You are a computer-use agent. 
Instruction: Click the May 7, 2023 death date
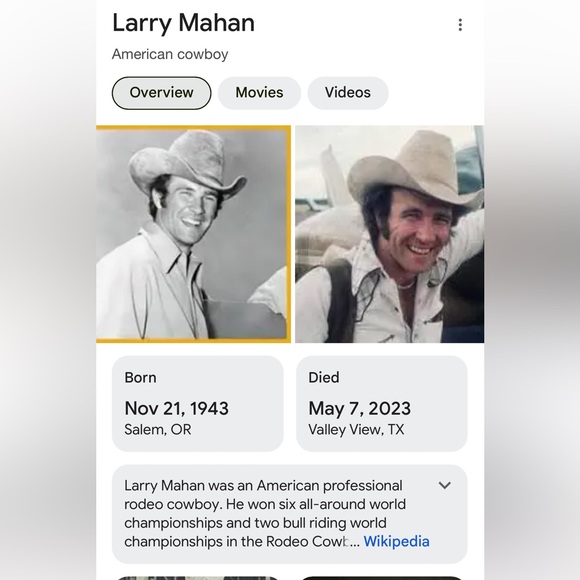click(360, 408)
